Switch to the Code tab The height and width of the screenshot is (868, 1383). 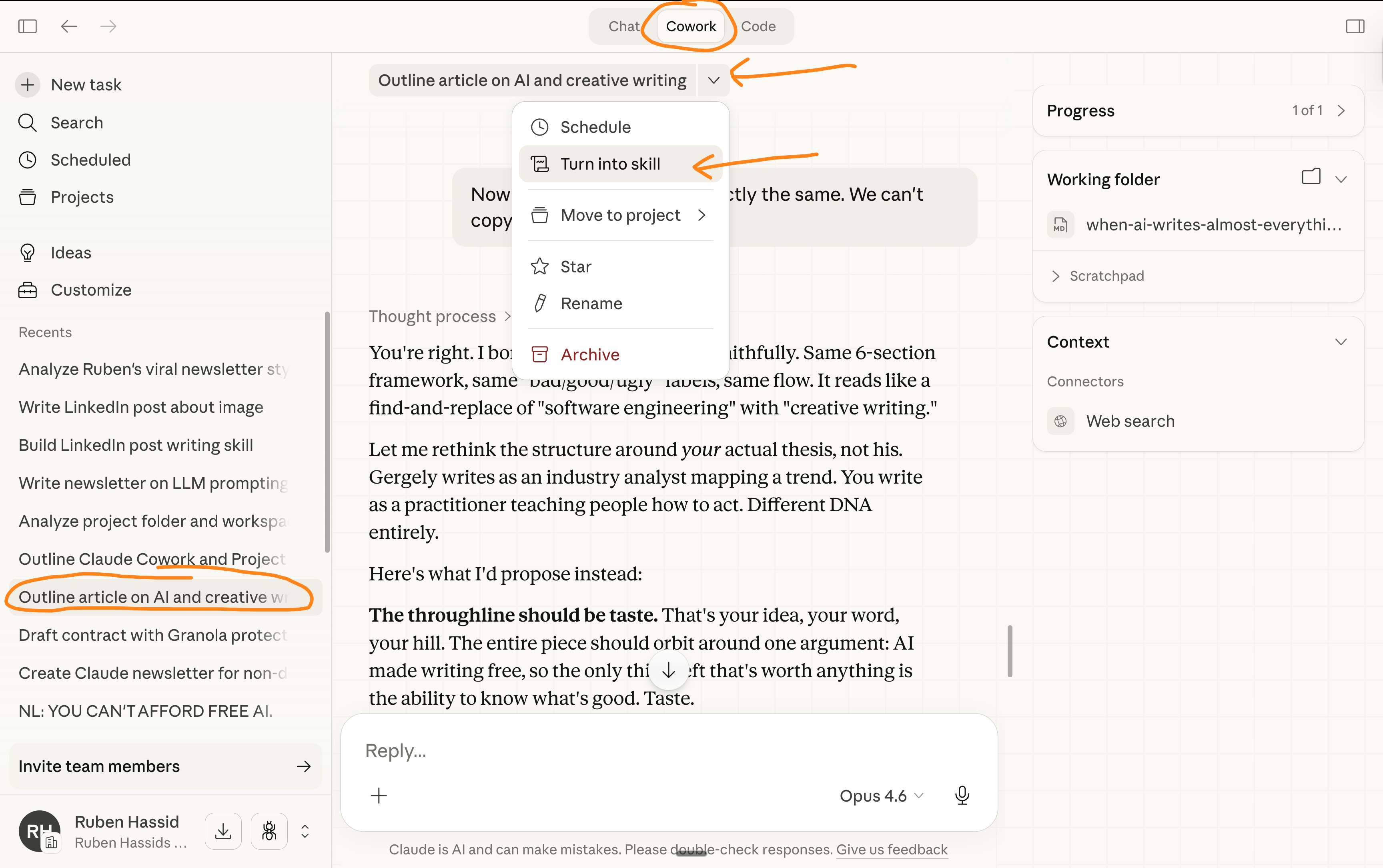coord(758,26)
